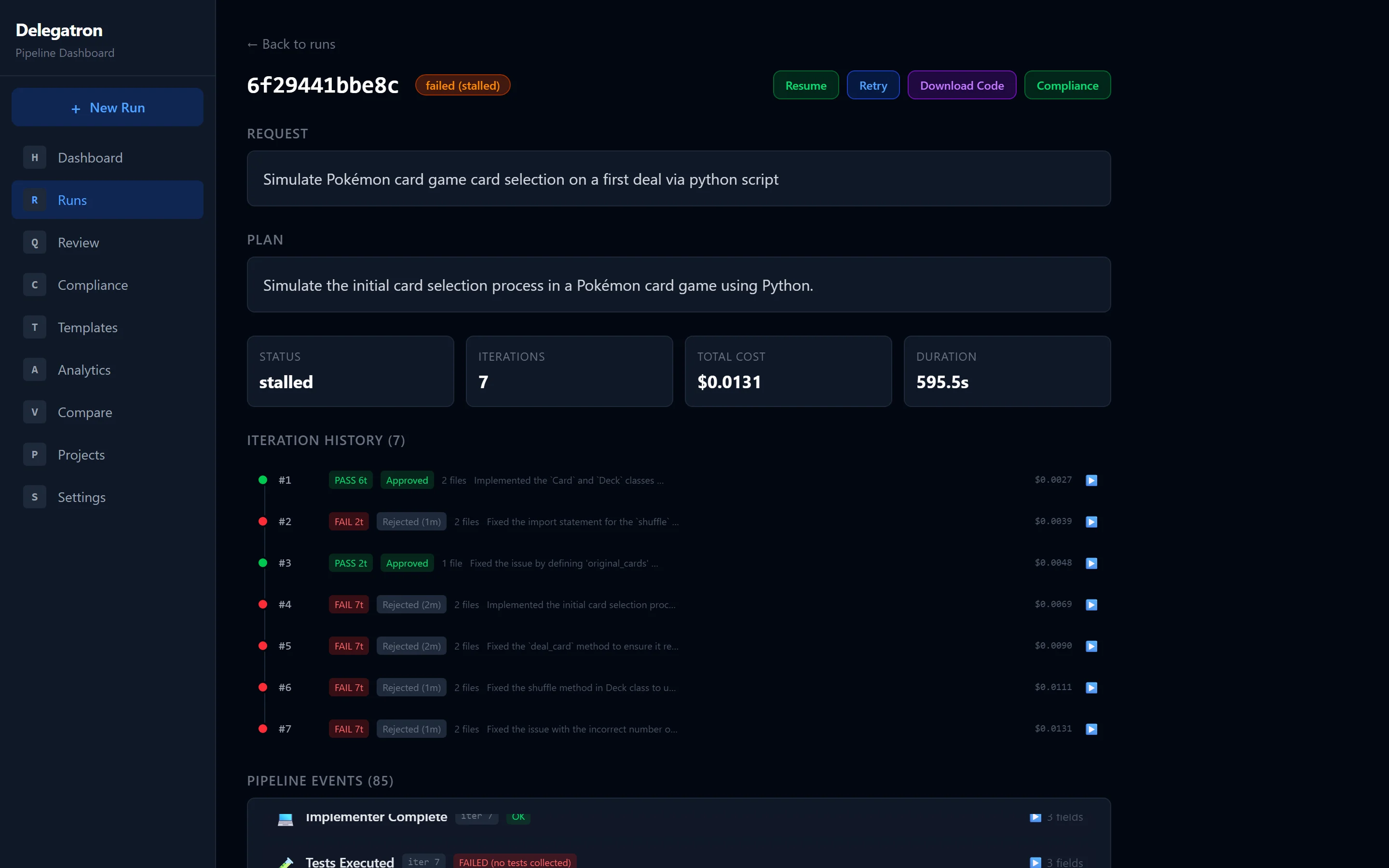Go to the Templates section
The height and width of the screenshot is (868, 1389).
click(x=108, y=327)
